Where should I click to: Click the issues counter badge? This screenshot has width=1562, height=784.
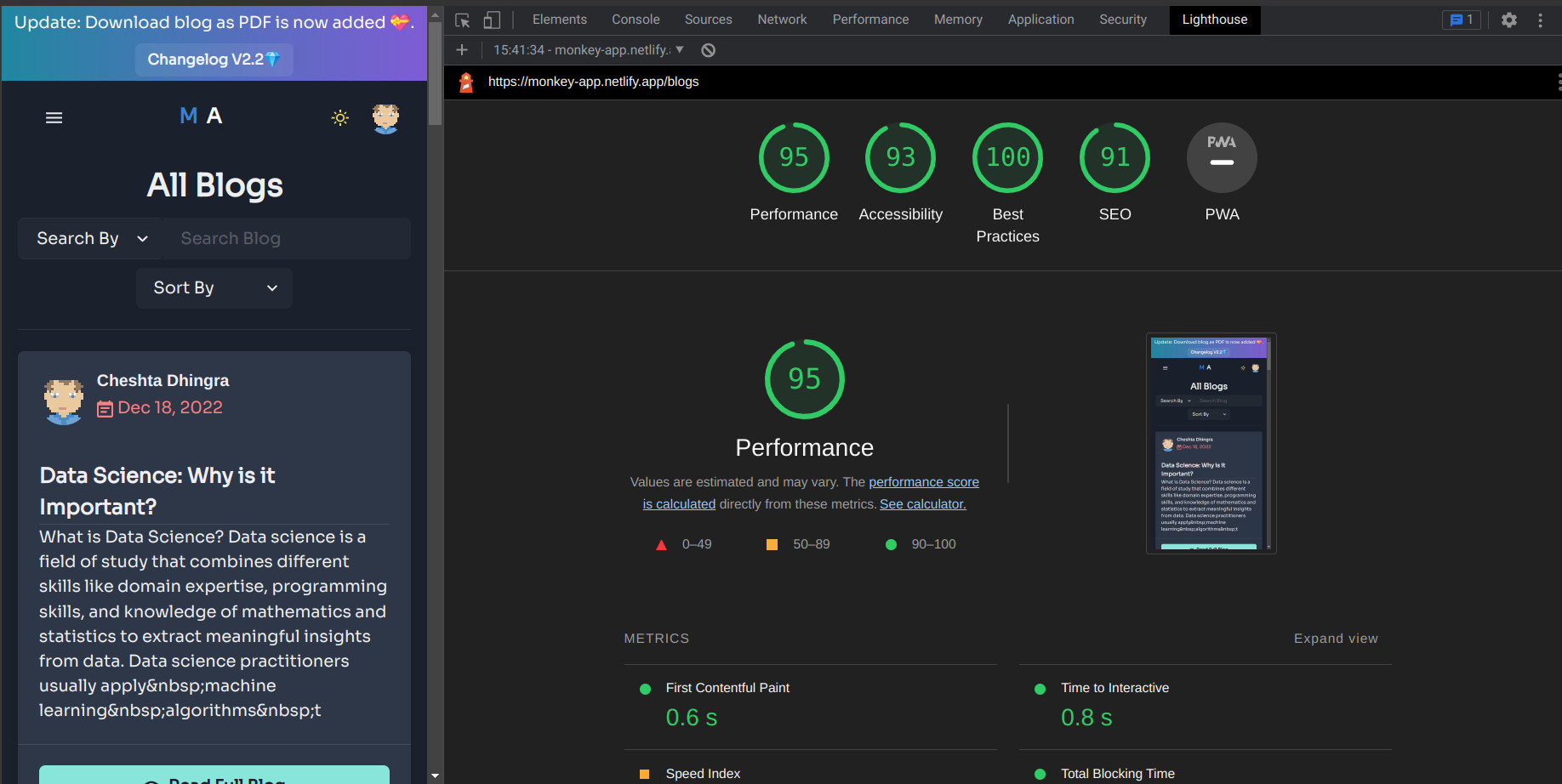point(1462,20)
